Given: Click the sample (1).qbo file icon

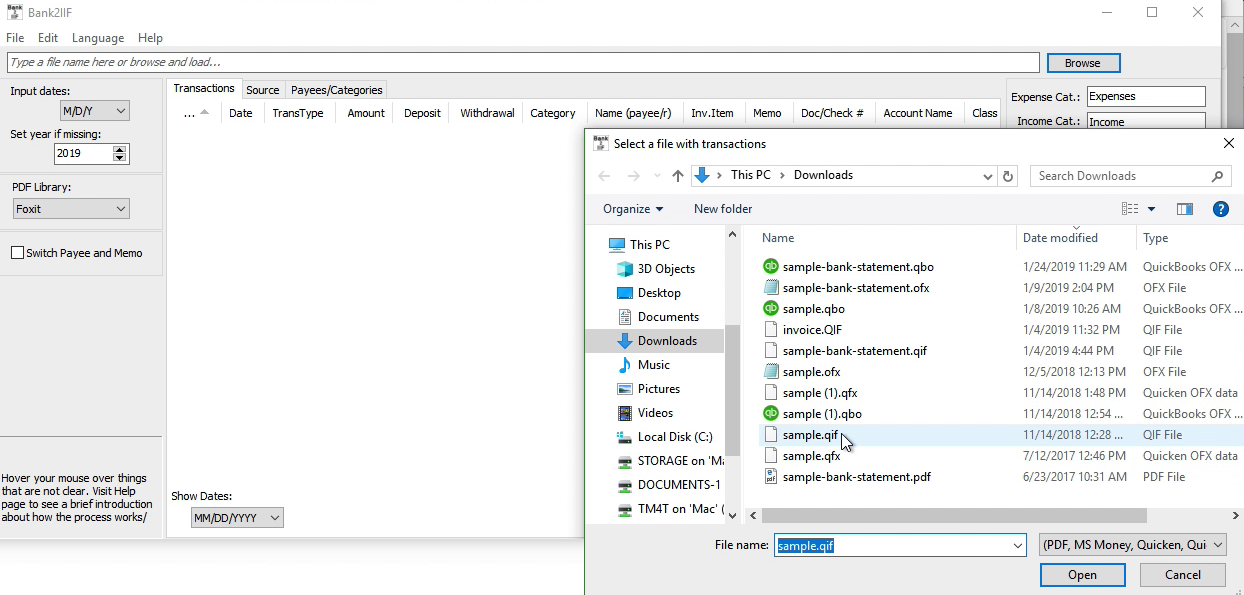Looking at the screenshot, I should pos(770,414).
